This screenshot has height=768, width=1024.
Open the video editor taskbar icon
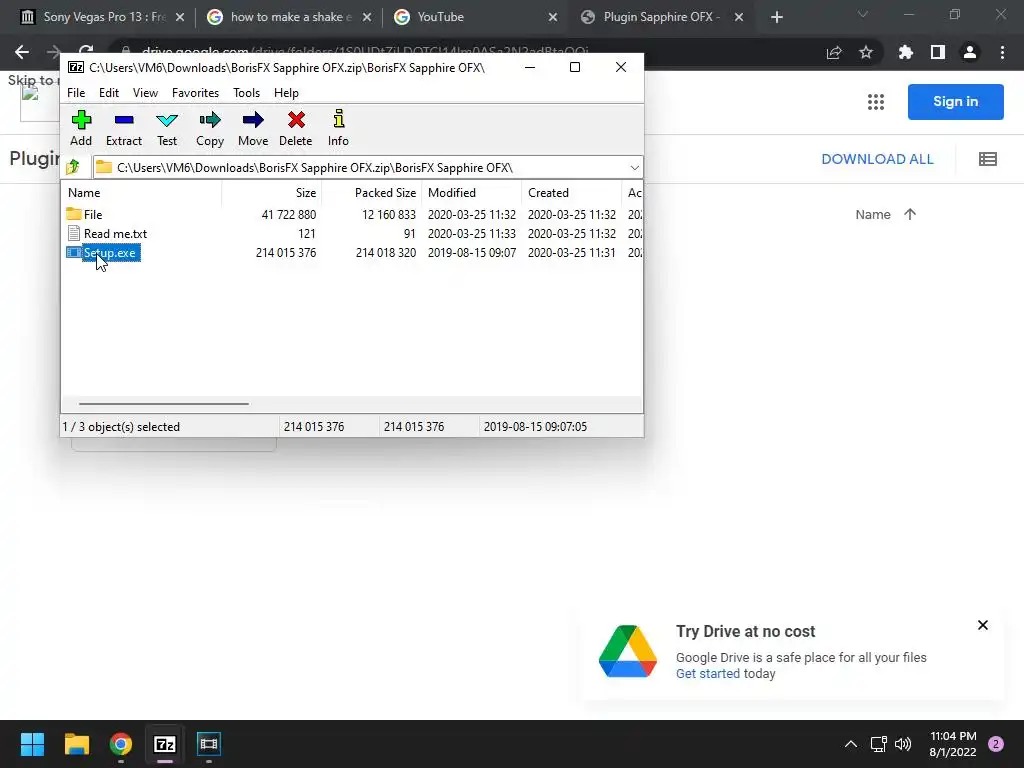click(x=209, y=744)
